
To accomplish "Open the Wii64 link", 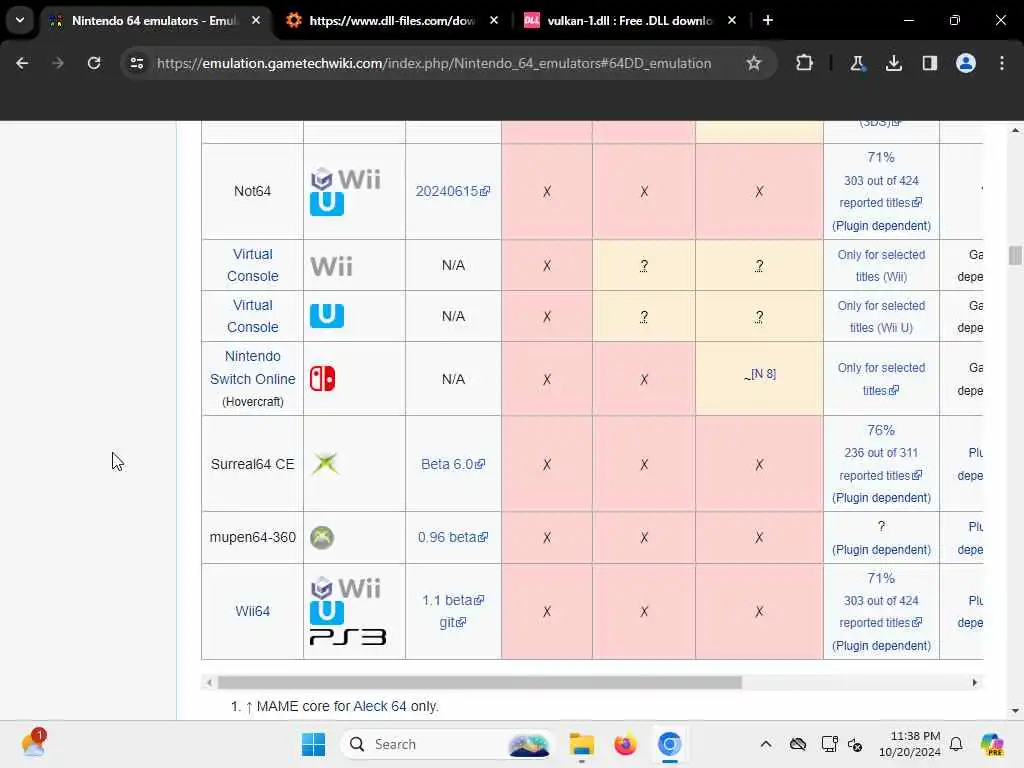I will coord(253,611).
